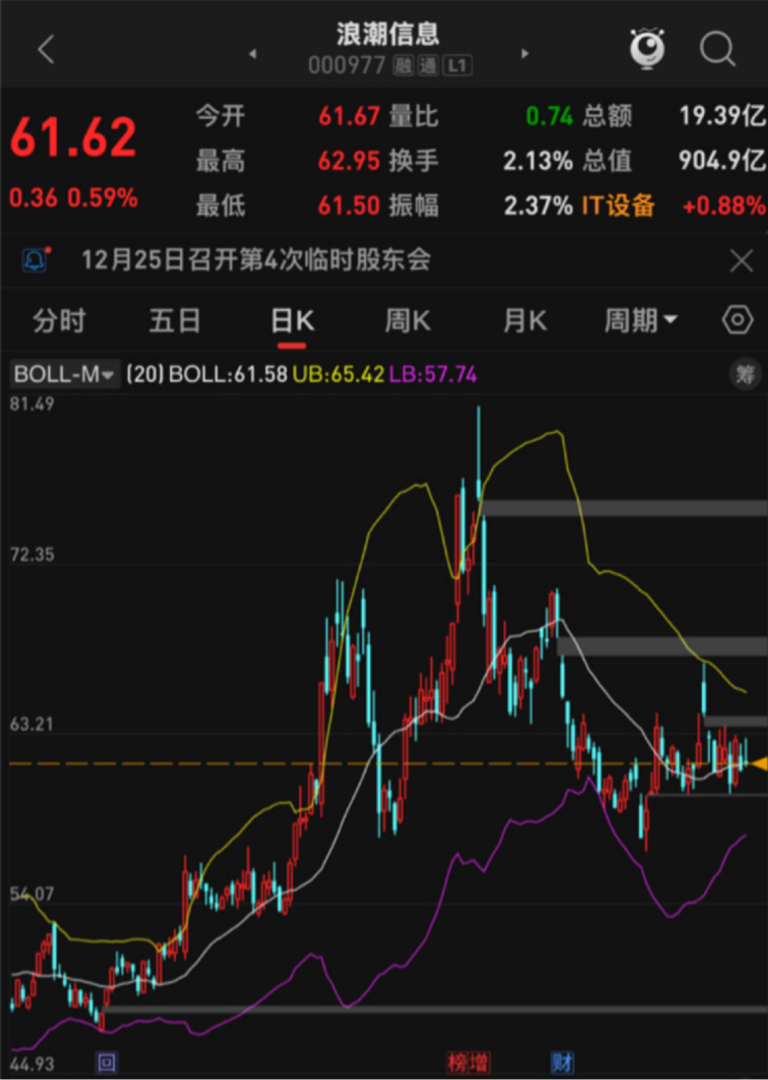Tap the 量比 value 0.74
Screen dimensions: 768x1080
click(x=549, y=116)
